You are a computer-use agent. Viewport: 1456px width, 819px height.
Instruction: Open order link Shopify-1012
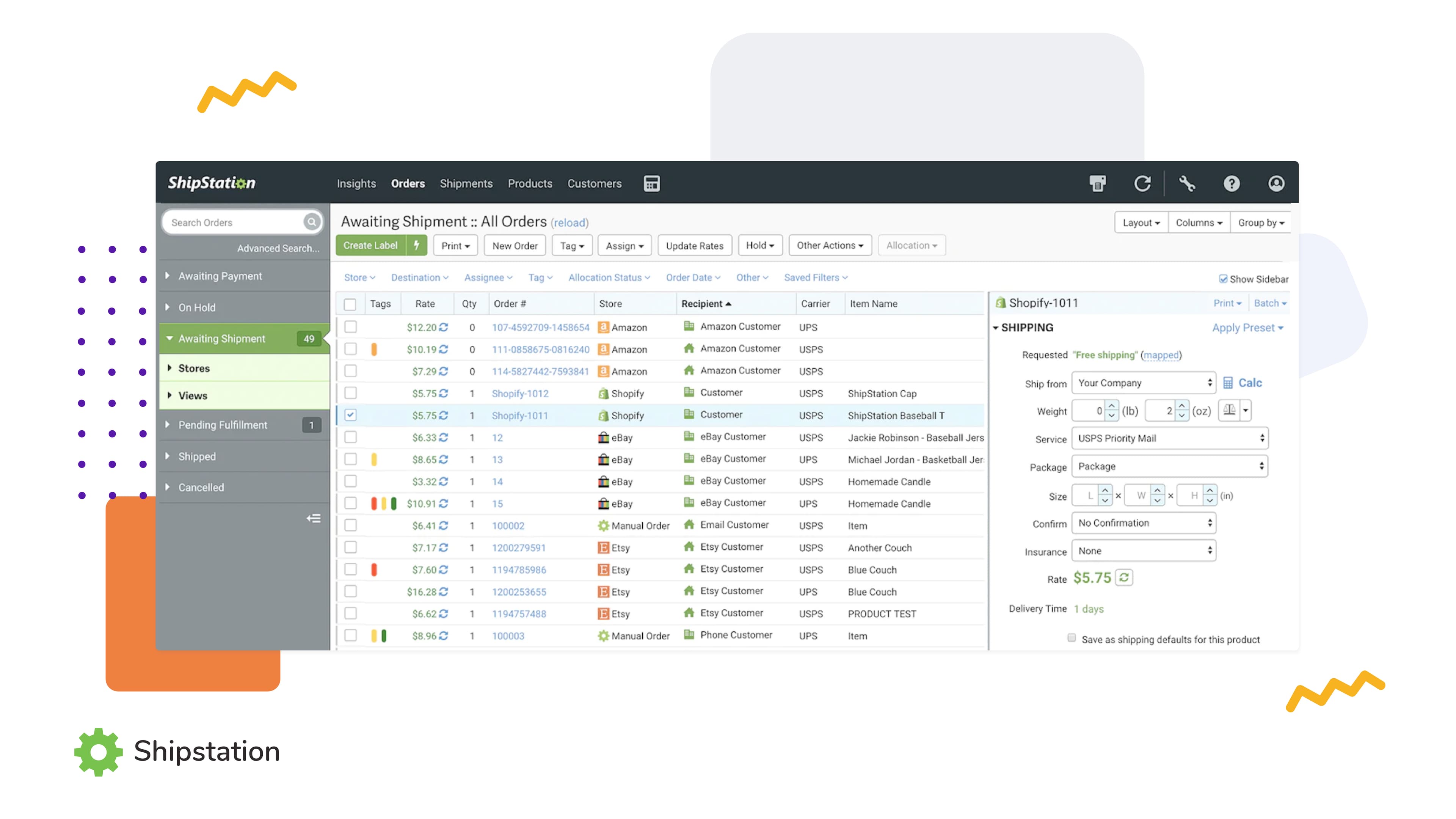[520, 394]
